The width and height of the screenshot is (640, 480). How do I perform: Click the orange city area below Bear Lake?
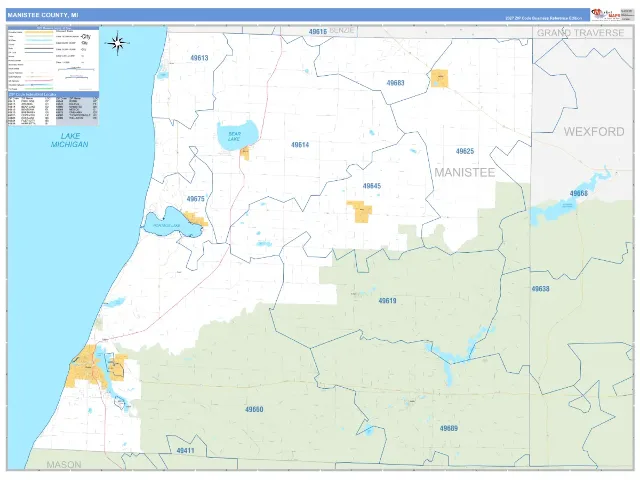245,153
